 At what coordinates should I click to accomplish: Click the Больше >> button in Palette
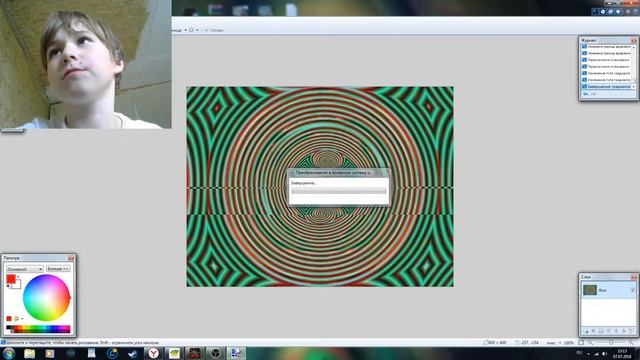58,269
